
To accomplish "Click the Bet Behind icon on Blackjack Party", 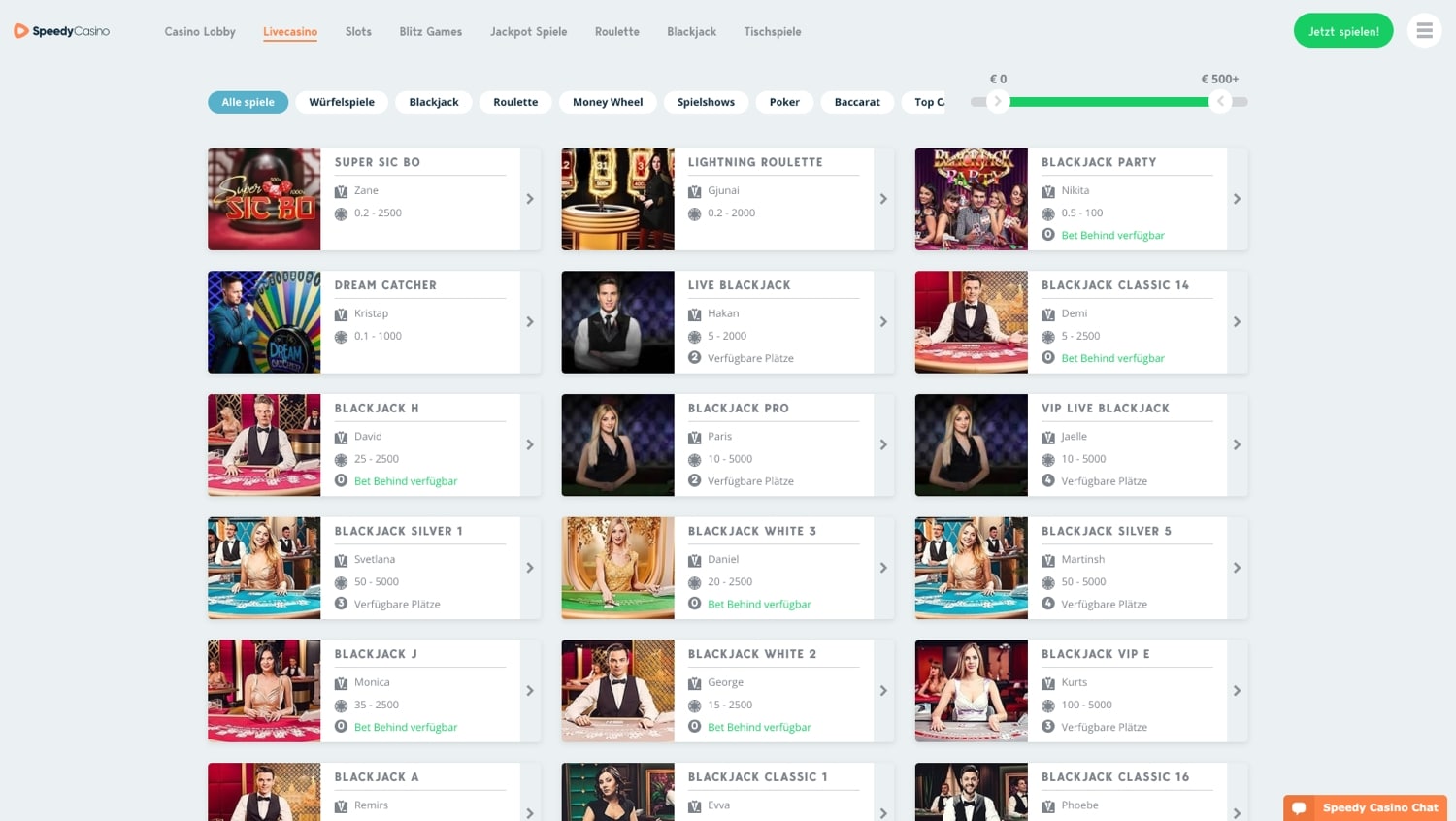I will 1047,235.
